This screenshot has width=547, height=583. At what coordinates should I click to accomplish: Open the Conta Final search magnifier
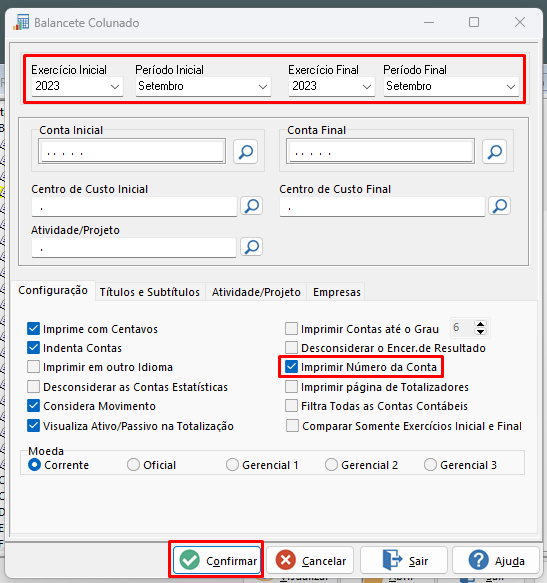(494, 151)
